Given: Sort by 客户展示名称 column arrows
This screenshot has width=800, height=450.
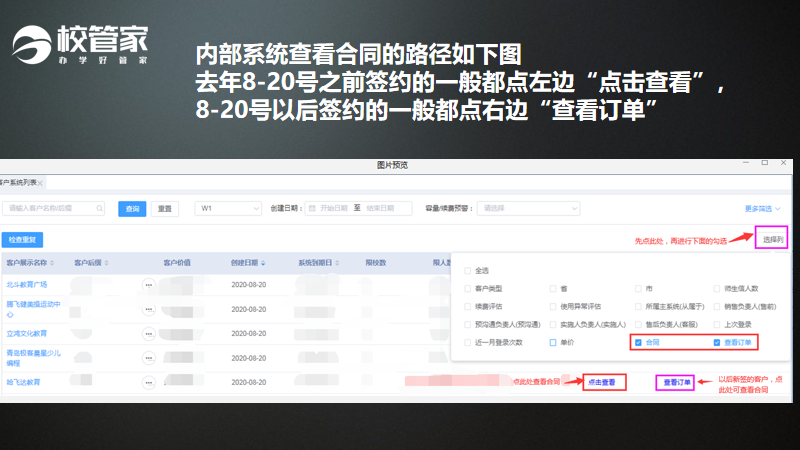Looking at the screenshot, I should pyautogui.click(x=52, y=263).
